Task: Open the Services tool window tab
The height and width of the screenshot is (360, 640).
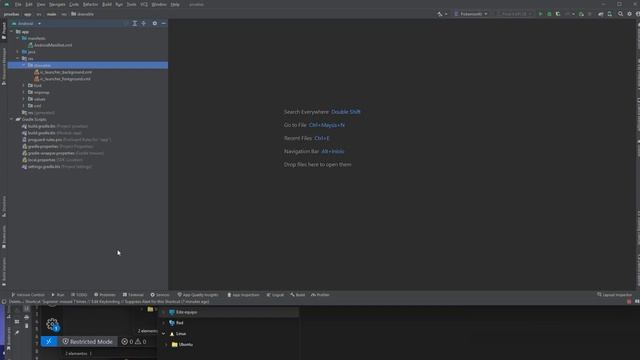Action: tap(160, 295)
